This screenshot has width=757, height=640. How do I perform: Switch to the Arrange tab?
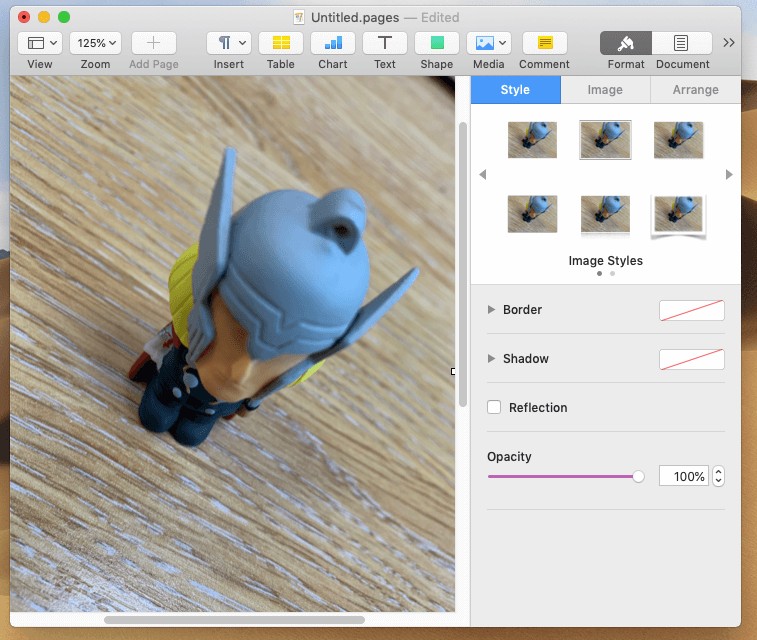click(x=696, y=90)
